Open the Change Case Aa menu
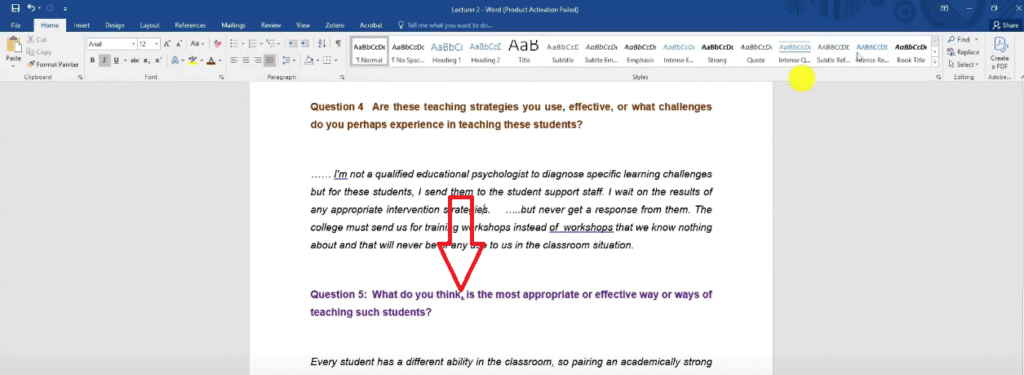 pos(197,44)
